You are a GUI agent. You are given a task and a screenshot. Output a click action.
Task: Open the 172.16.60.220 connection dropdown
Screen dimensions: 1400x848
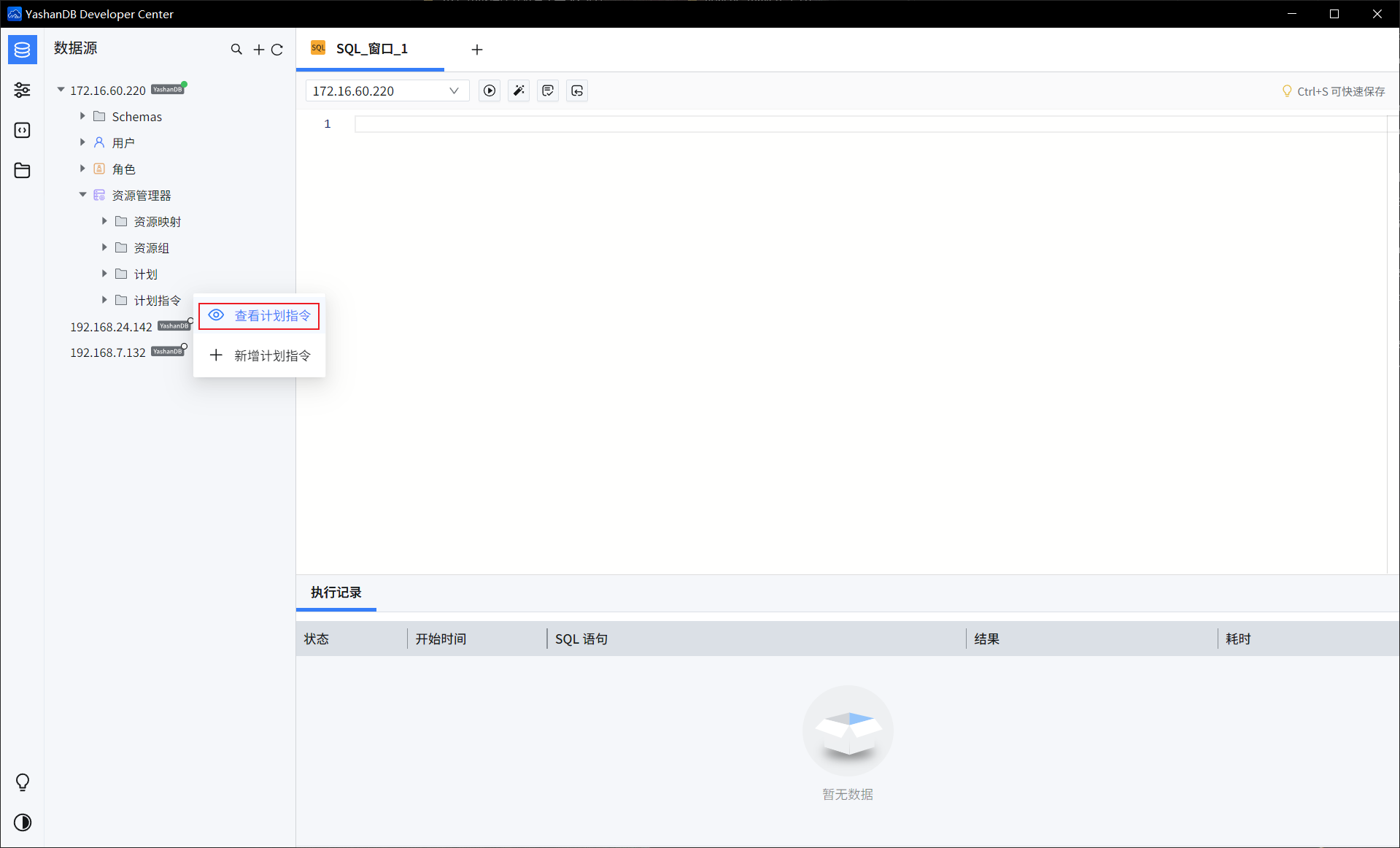pos(387,90)
